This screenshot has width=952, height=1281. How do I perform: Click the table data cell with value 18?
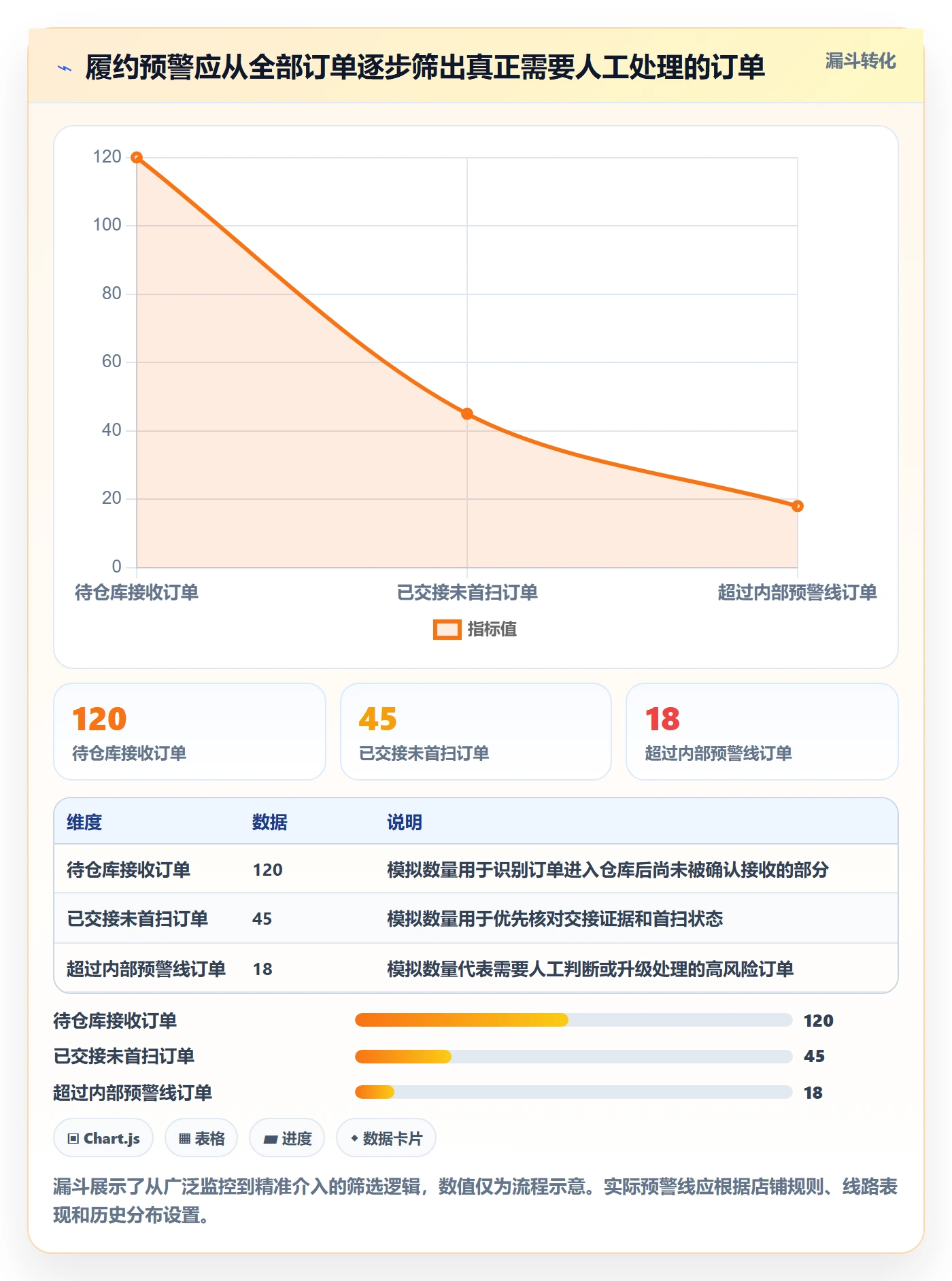pyautogui.click(x=262, y=969)
